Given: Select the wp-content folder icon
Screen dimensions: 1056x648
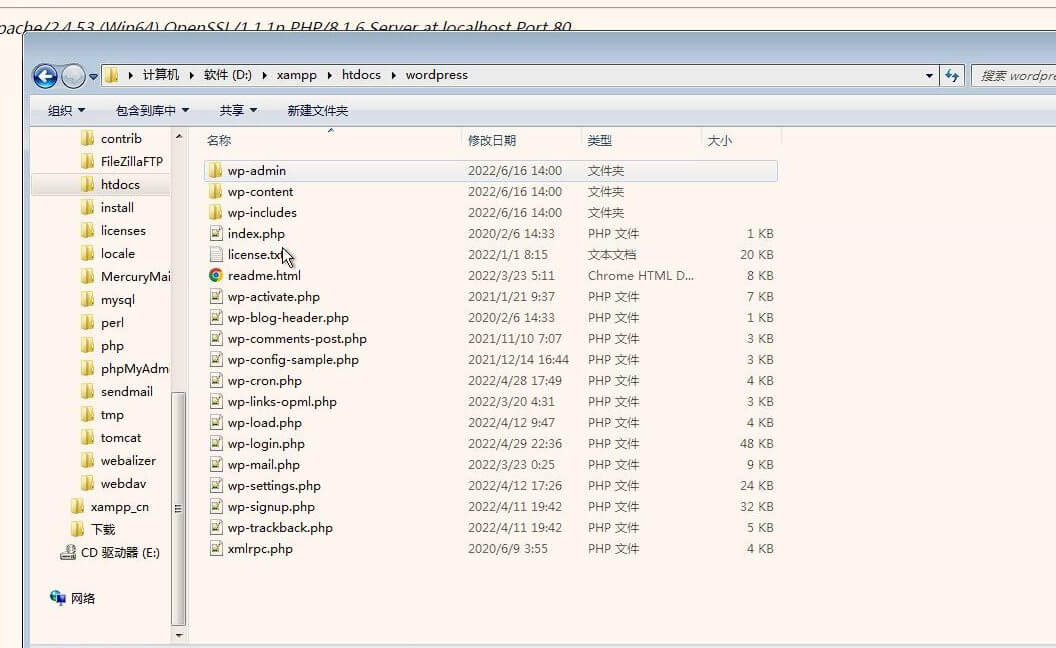Looking at the screenshot, I should click(x=216, y=191).
